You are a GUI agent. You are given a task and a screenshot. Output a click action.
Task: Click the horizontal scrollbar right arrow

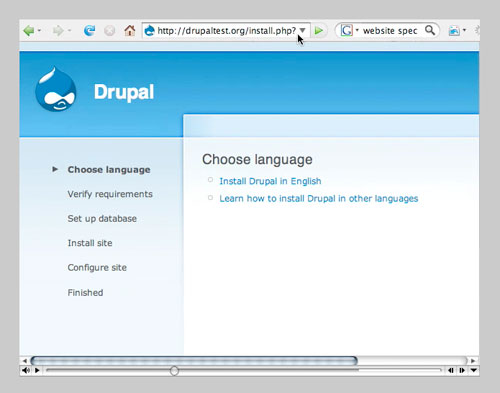coord(473,361)
